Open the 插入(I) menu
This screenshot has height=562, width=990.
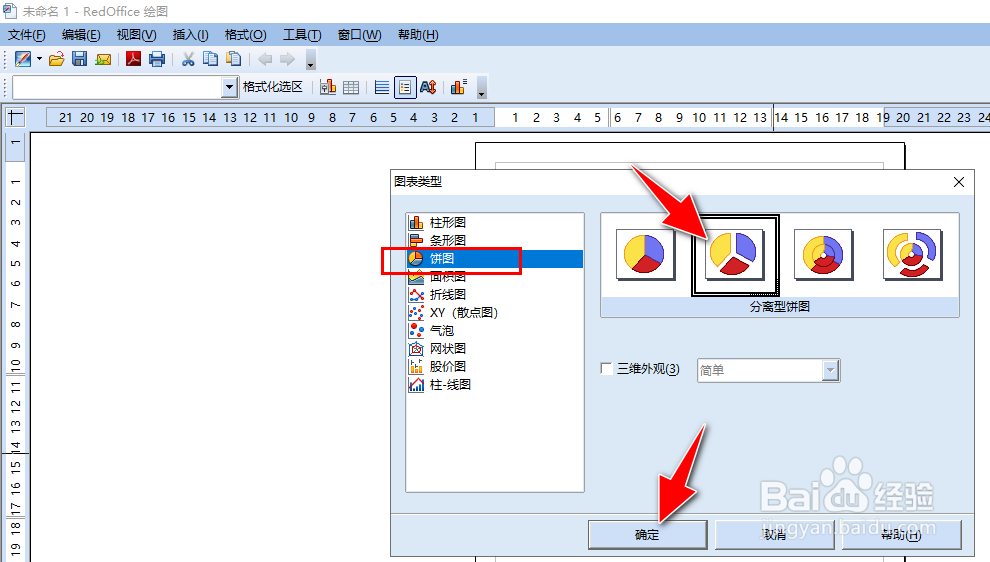click(191, 35)
